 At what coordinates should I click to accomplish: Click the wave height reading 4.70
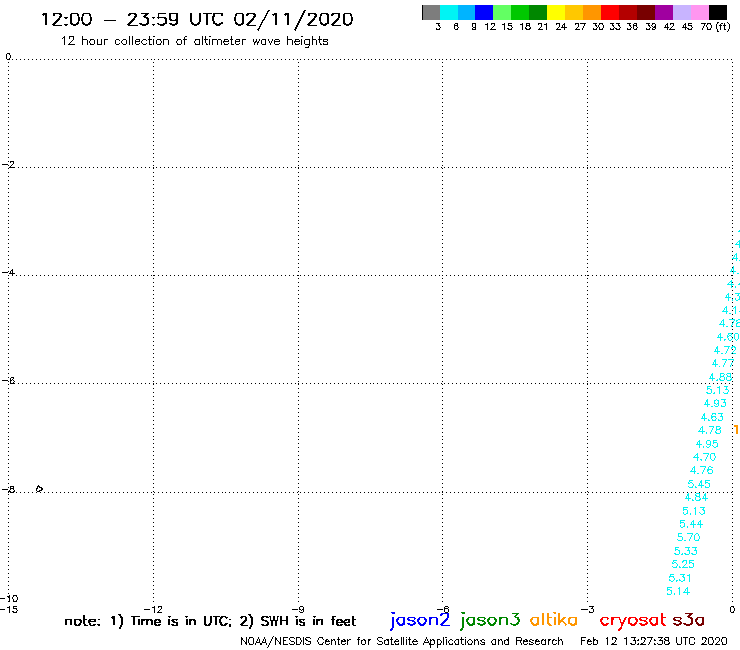(704, 457)
